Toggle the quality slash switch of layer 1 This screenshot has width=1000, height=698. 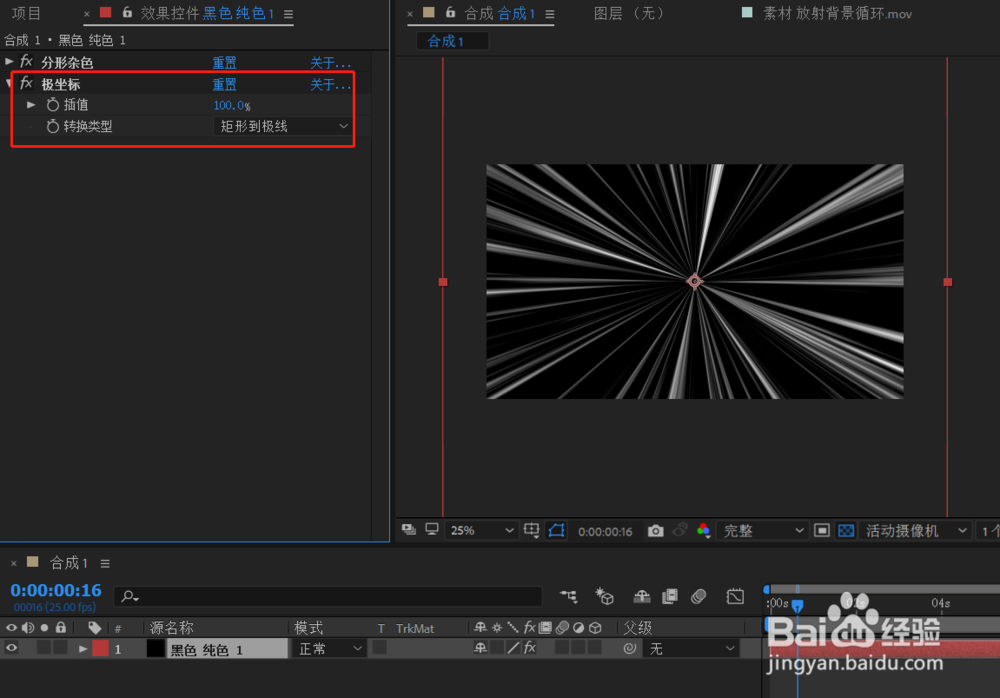click(513, 648)
